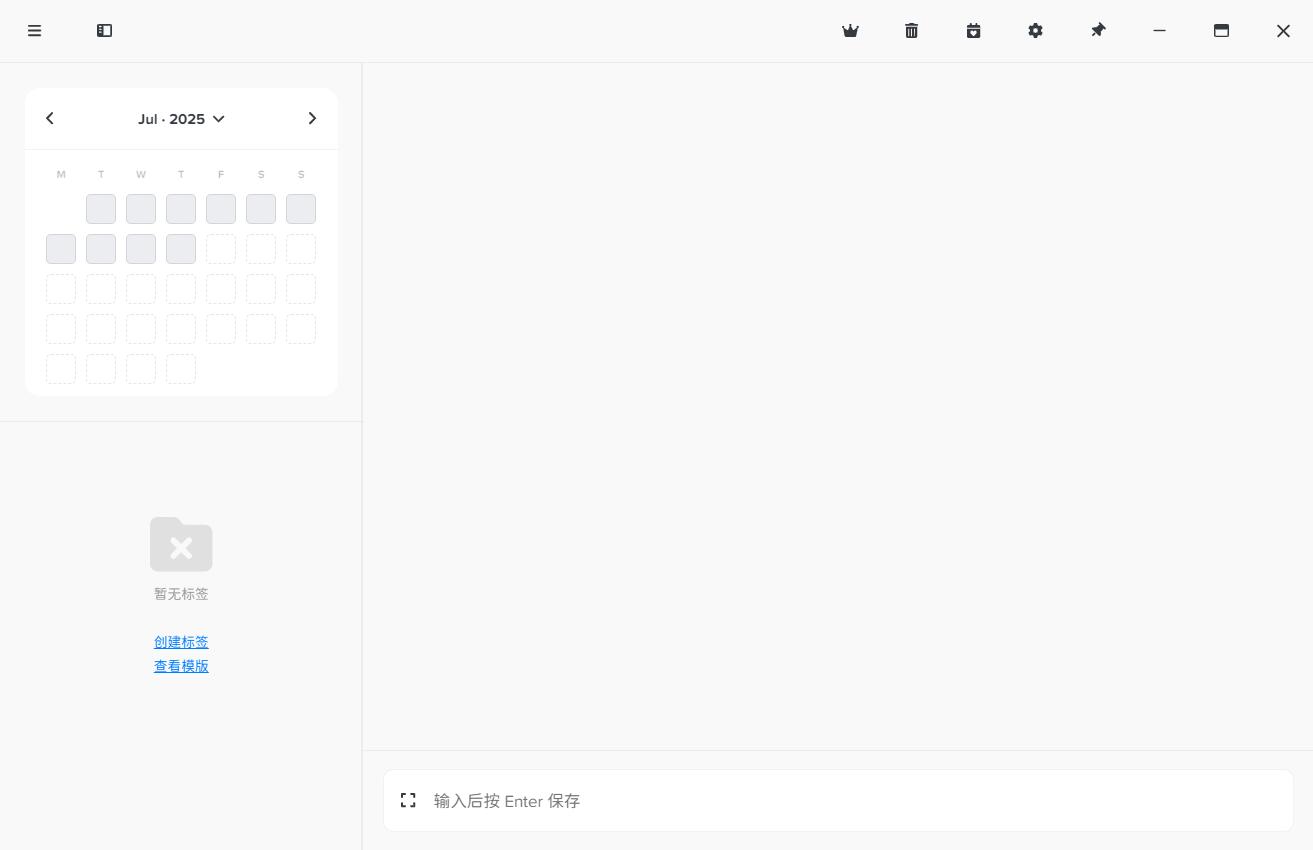This screenshot has width=1313, height=850.
Task: Open the trash bin
Action: [x=911, y=31]
